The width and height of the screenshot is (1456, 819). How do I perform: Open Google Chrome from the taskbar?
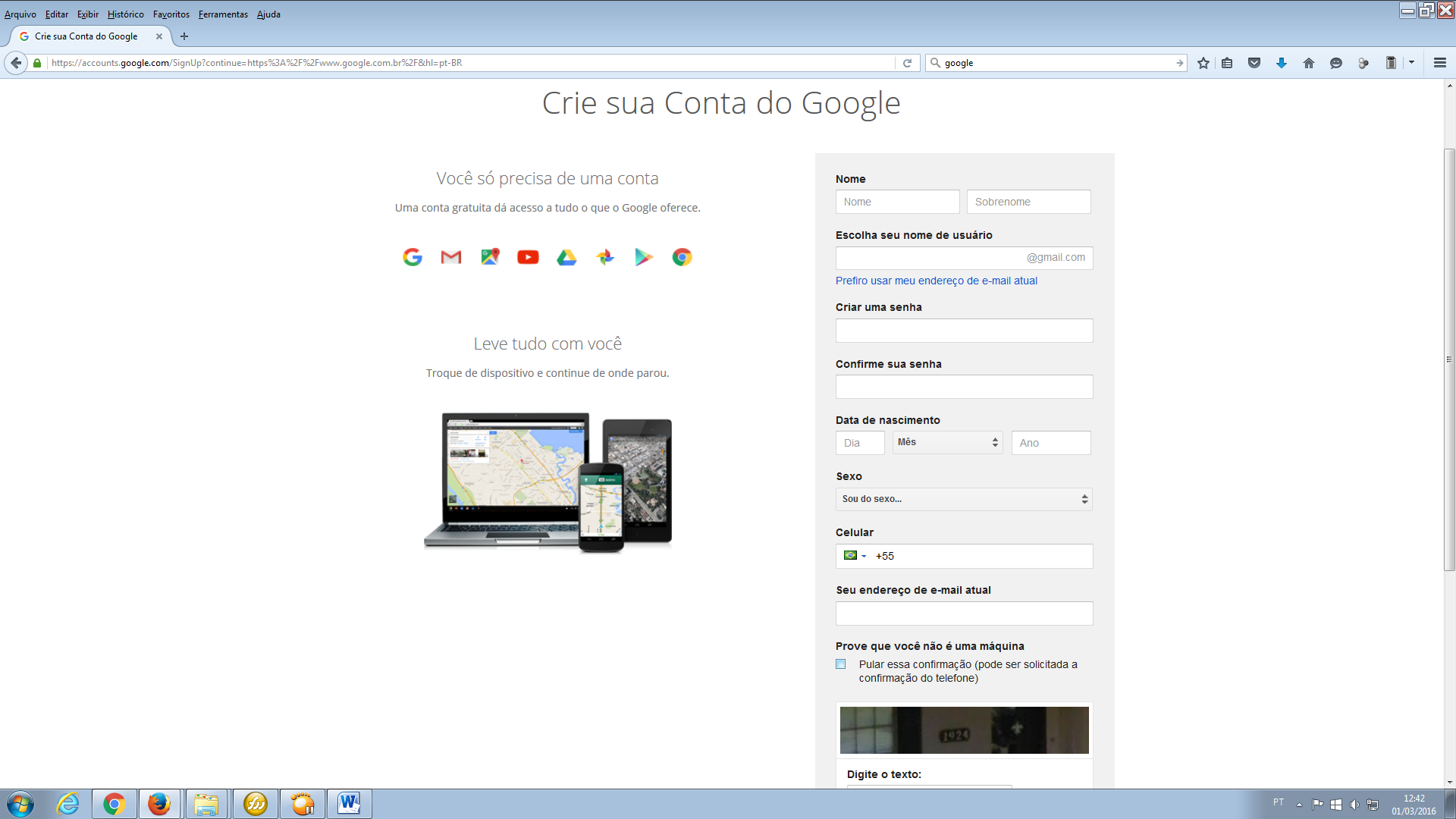[x=115, y=804]
